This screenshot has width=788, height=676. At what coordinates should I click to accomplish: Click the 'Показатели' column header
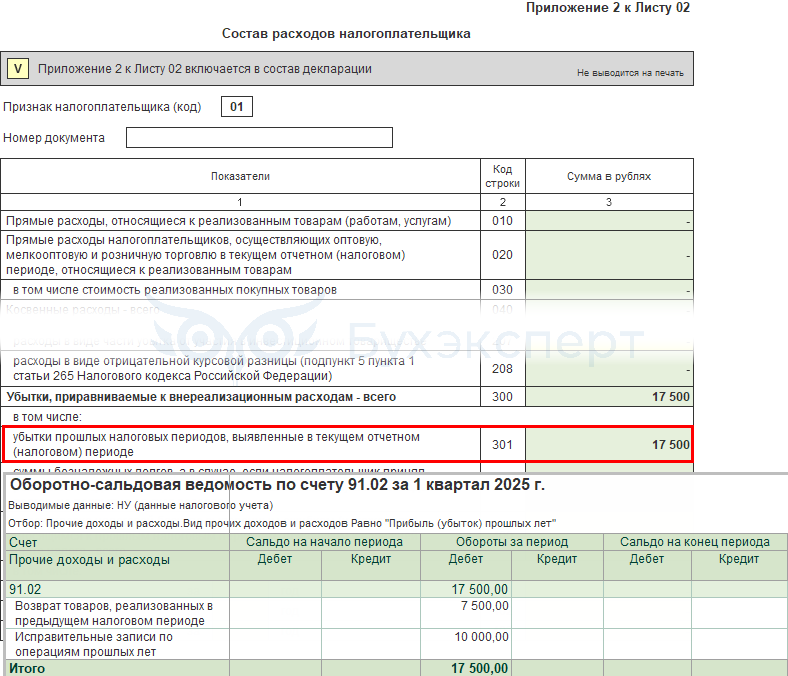240,176
